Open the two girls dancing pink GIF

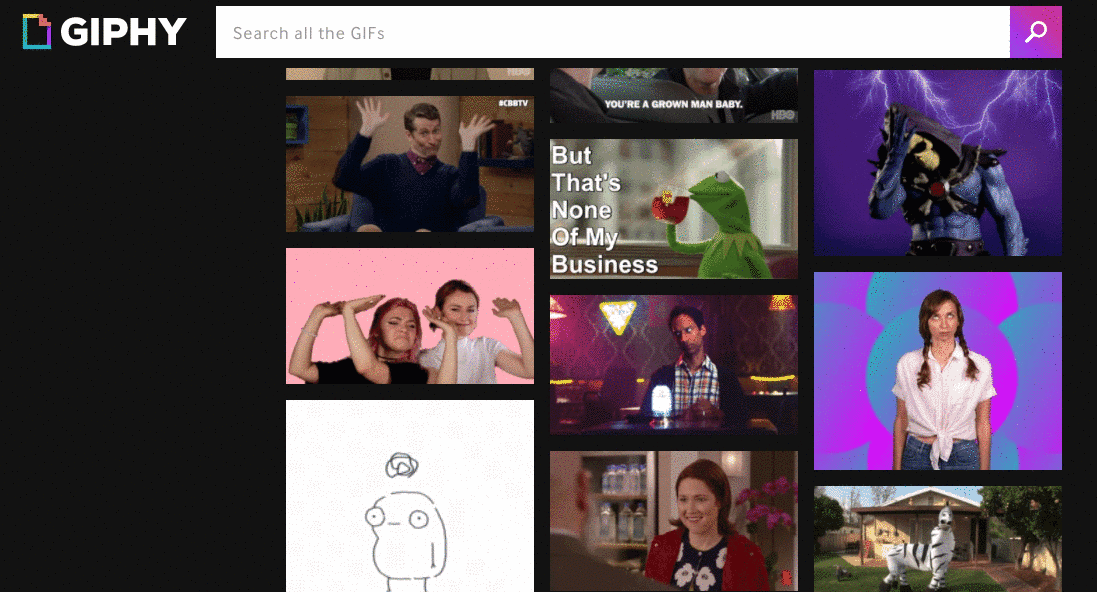click(x=410, y=316)
